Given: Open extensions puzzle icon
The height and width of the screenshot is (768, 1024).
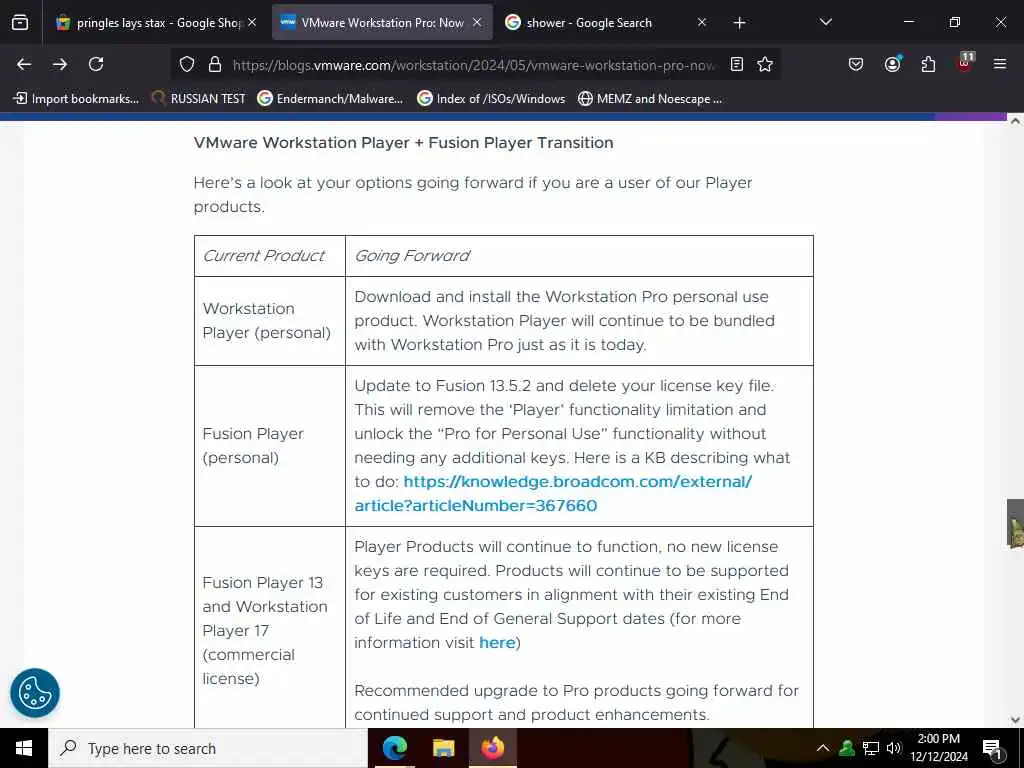Looking at the screenshot, I should [928, 64].
